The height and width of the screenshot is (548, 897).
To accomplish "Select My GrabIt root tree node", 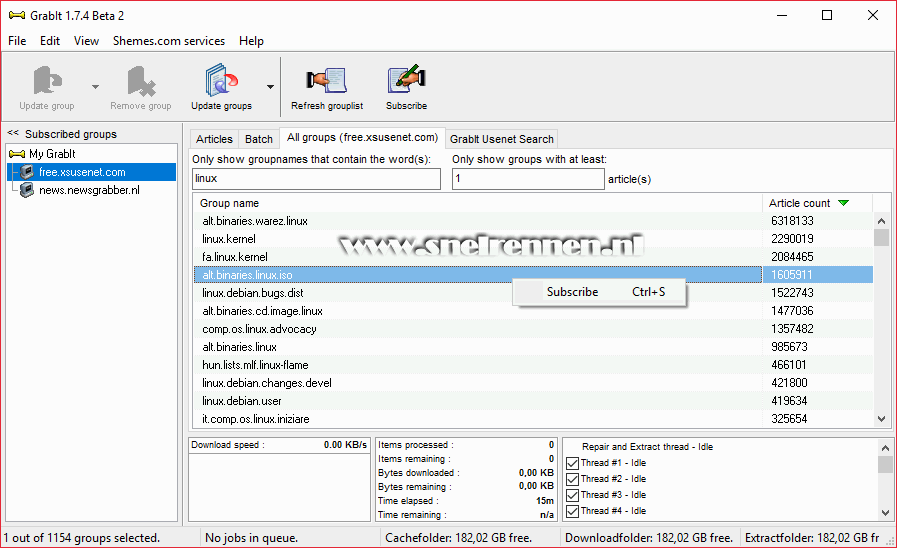I will [x=52, y=154].
